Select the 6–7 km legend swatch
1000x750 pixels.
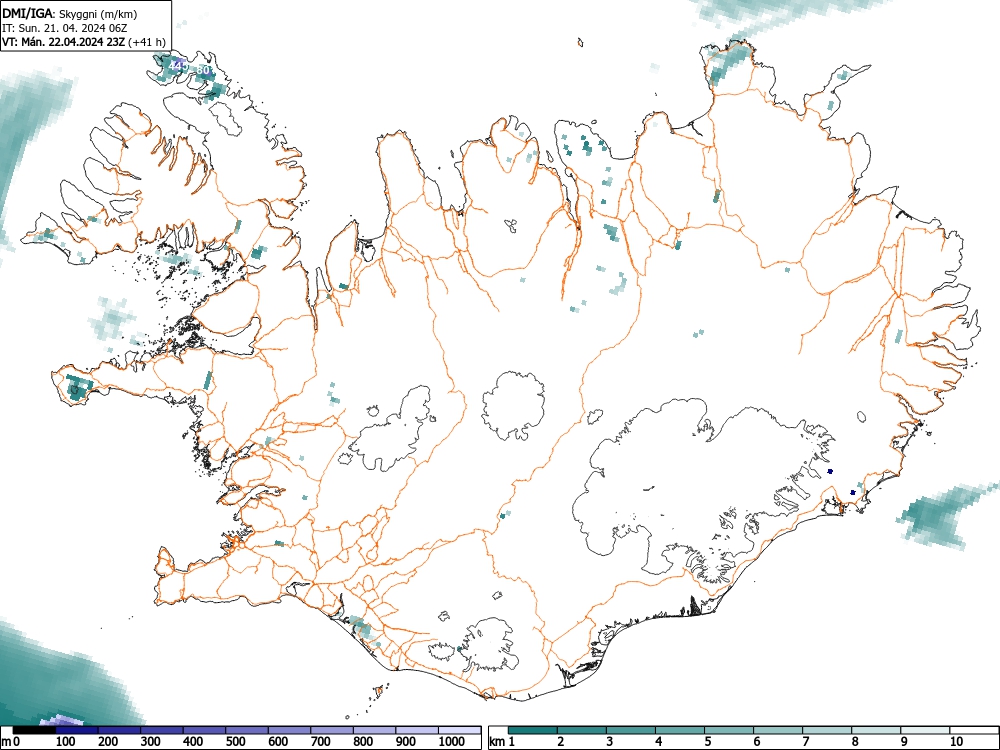pos(778,730)
